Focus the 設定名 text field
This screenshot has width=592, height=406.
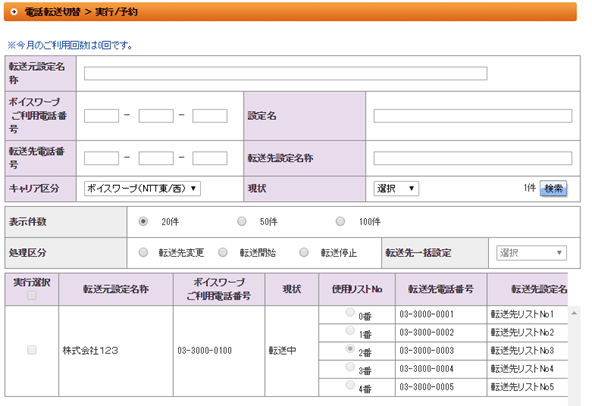pos(473,116)
